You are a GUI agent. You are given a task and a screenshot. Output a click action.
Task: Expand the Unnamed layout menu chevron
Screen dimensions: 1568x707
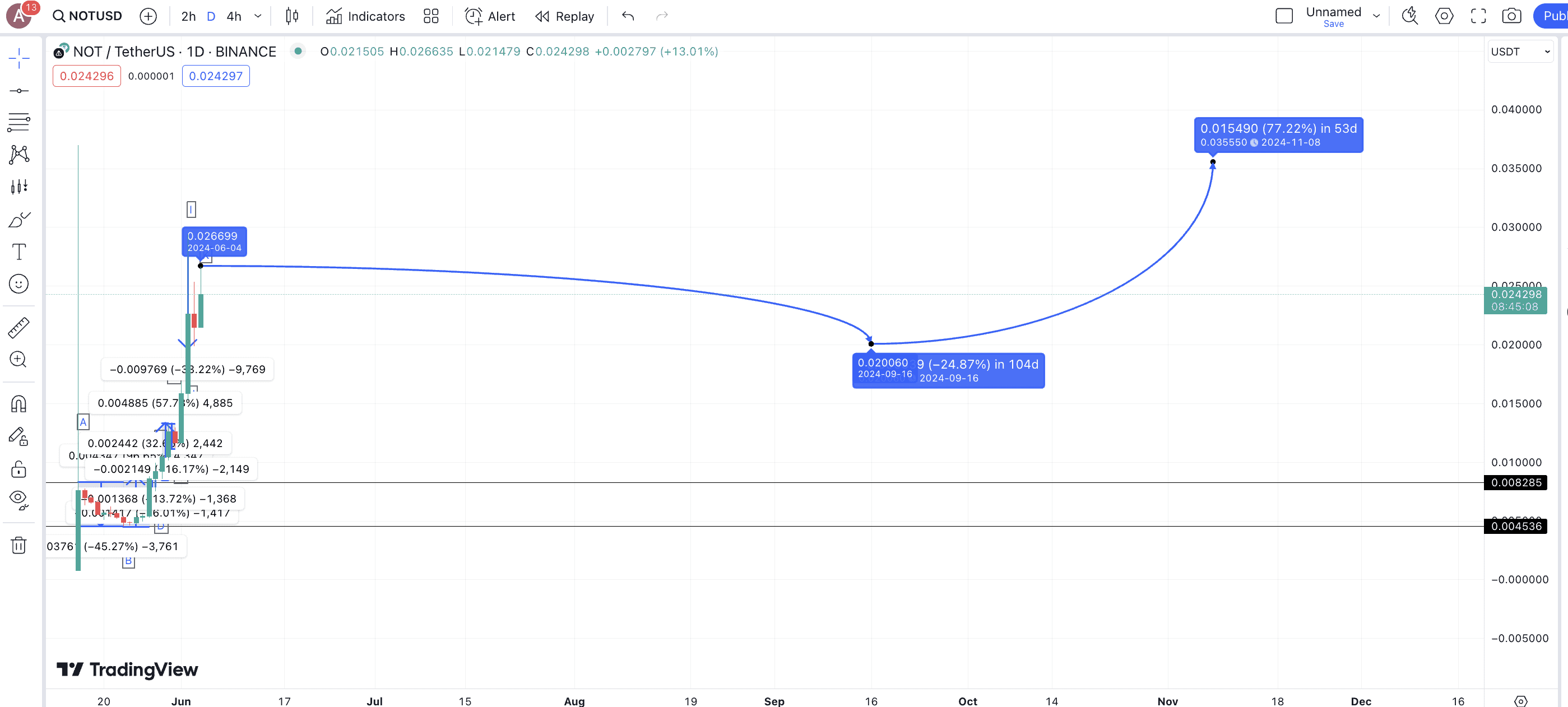coord(1376,16)
